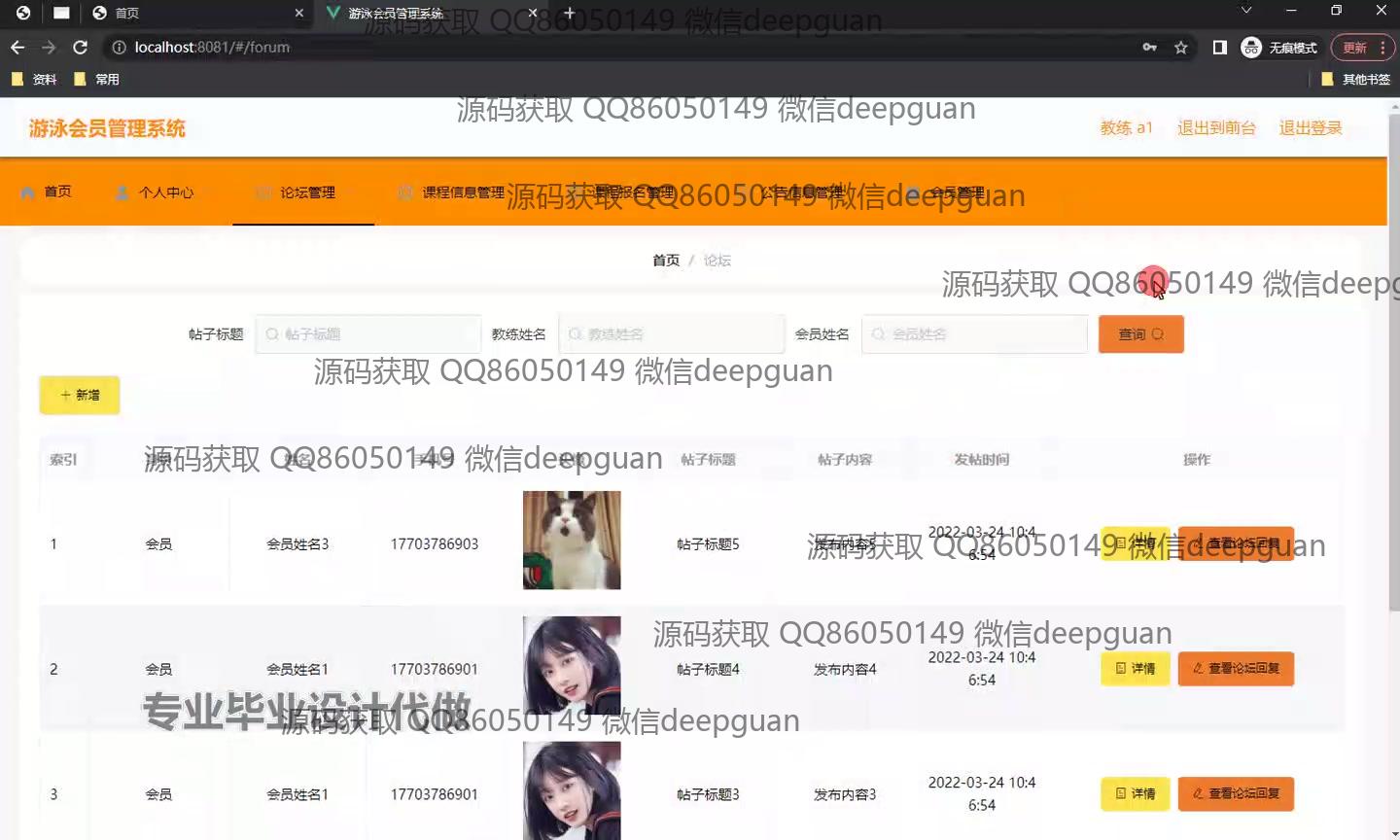Image resolution: width=1400 pixels, height=840 pixels.
Task: Open the password key icon in address bar
Action: pos(1149,47)
